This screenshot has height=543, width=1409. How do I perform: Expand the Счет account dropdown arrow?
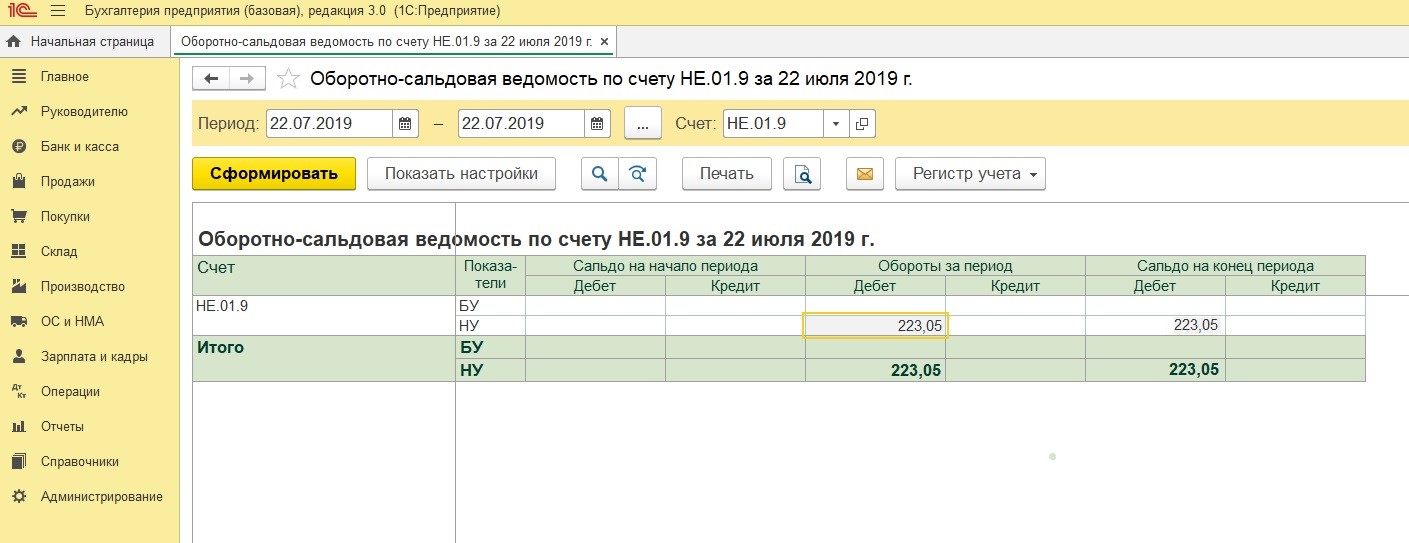836,124
